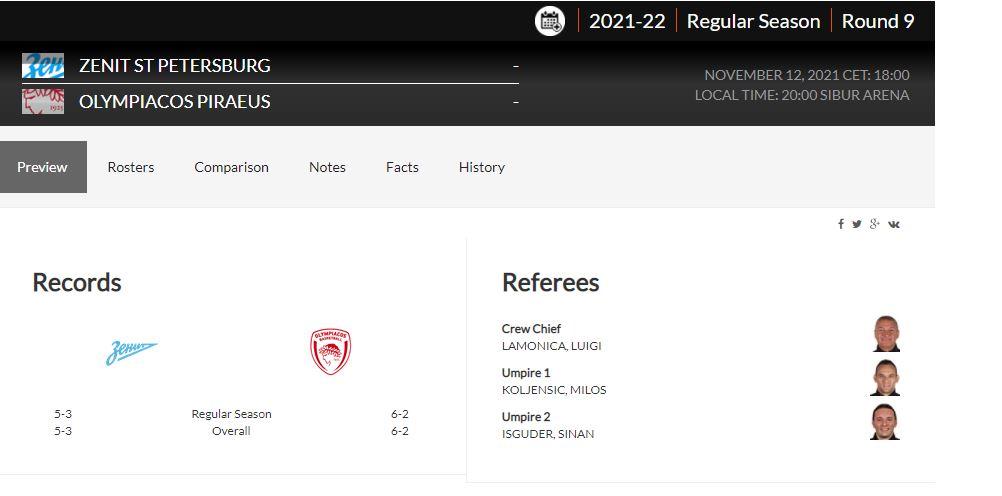Image resolution: width=1002 pixels, height=496 pixels.
Task: Click the Olympiacos crest under Records
Action: (330, 352)
